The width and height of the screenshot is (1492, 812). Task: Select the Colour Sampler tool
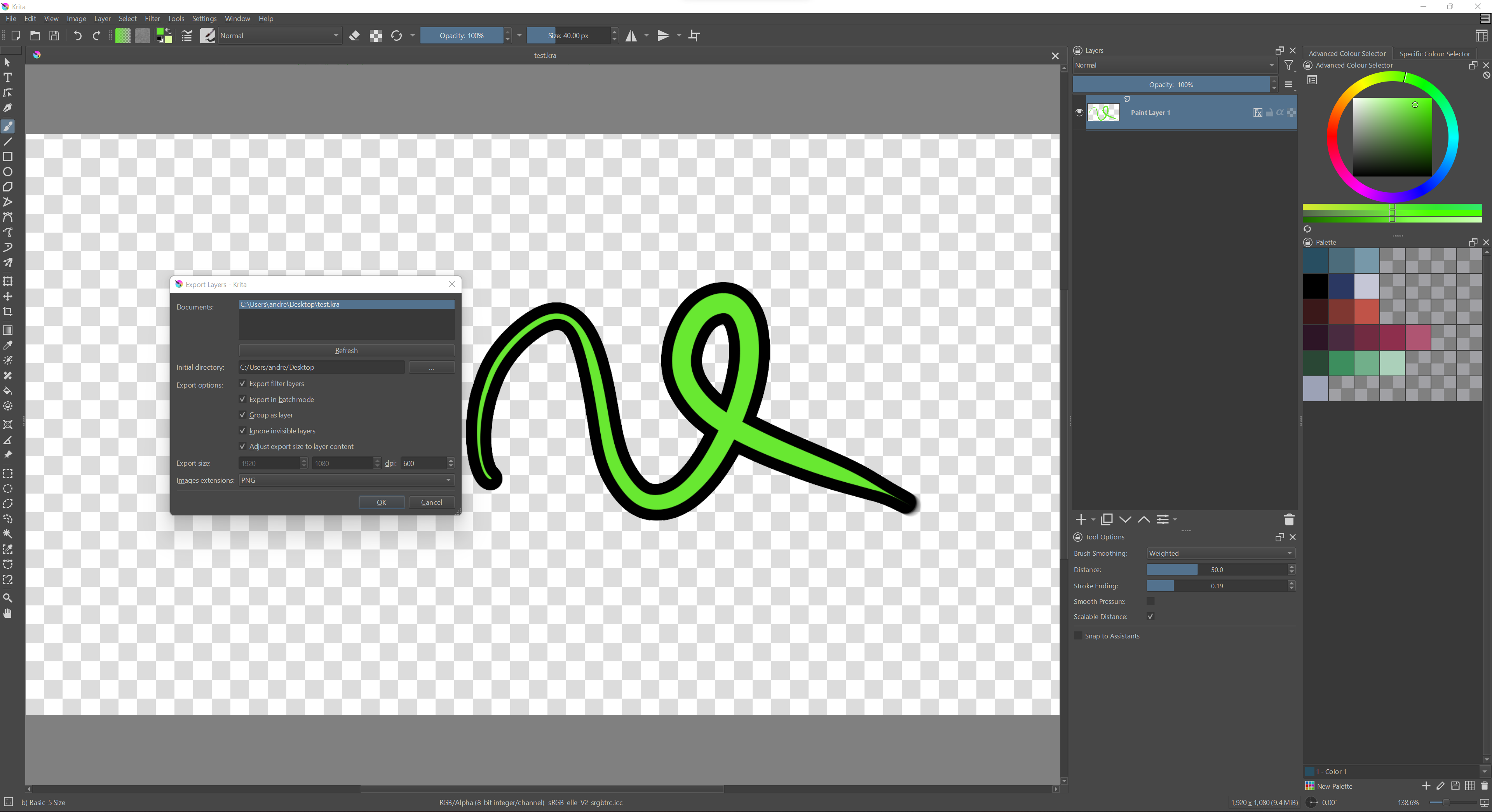pos(8,345)
